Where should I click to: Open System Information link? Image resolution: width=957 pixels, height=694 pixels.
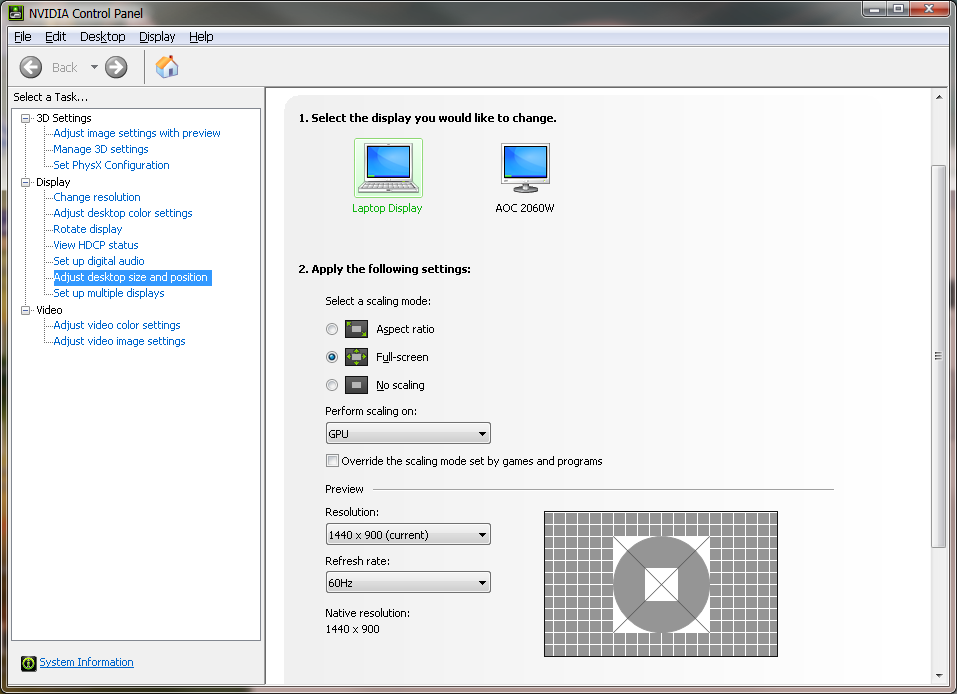point(86,662)
